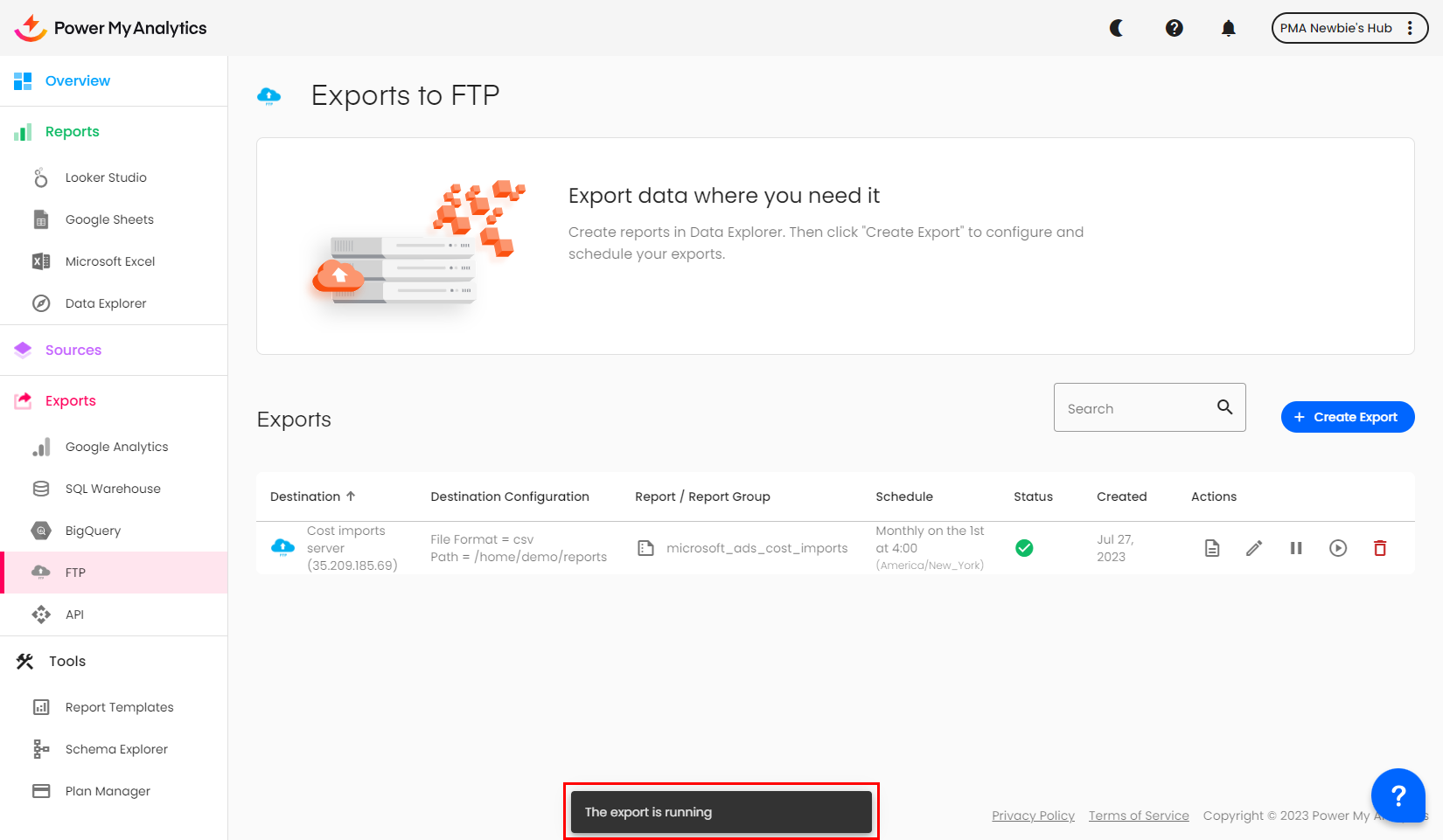1443x840 pixels.
Task: Toggle dark mode moon icon
Action: coord(1117,28)
